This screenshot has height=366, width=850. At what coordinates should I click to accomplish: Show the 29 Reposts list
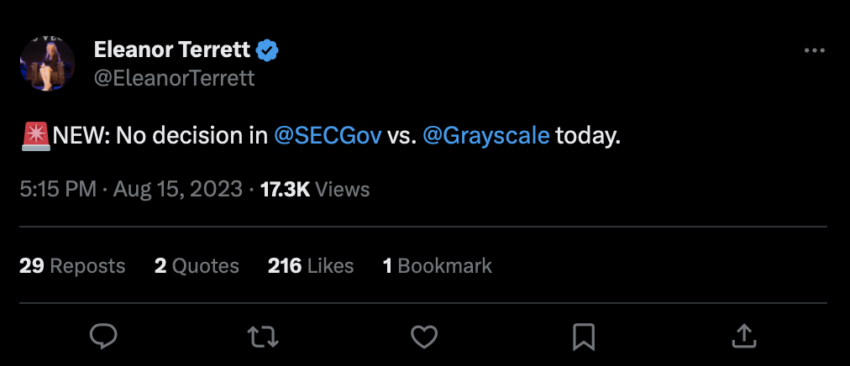tap(72, 266)
